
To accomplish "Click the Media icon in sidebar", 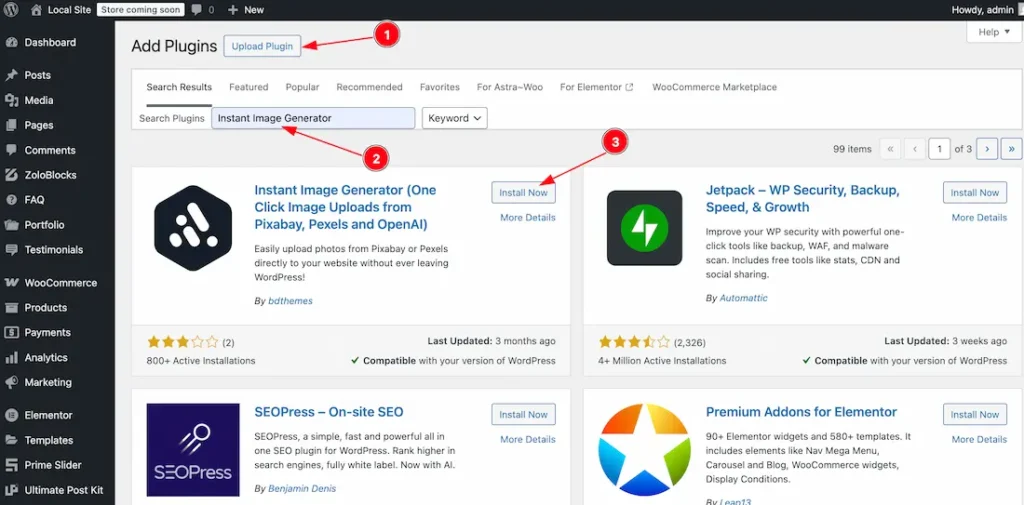I will (11, 101).
